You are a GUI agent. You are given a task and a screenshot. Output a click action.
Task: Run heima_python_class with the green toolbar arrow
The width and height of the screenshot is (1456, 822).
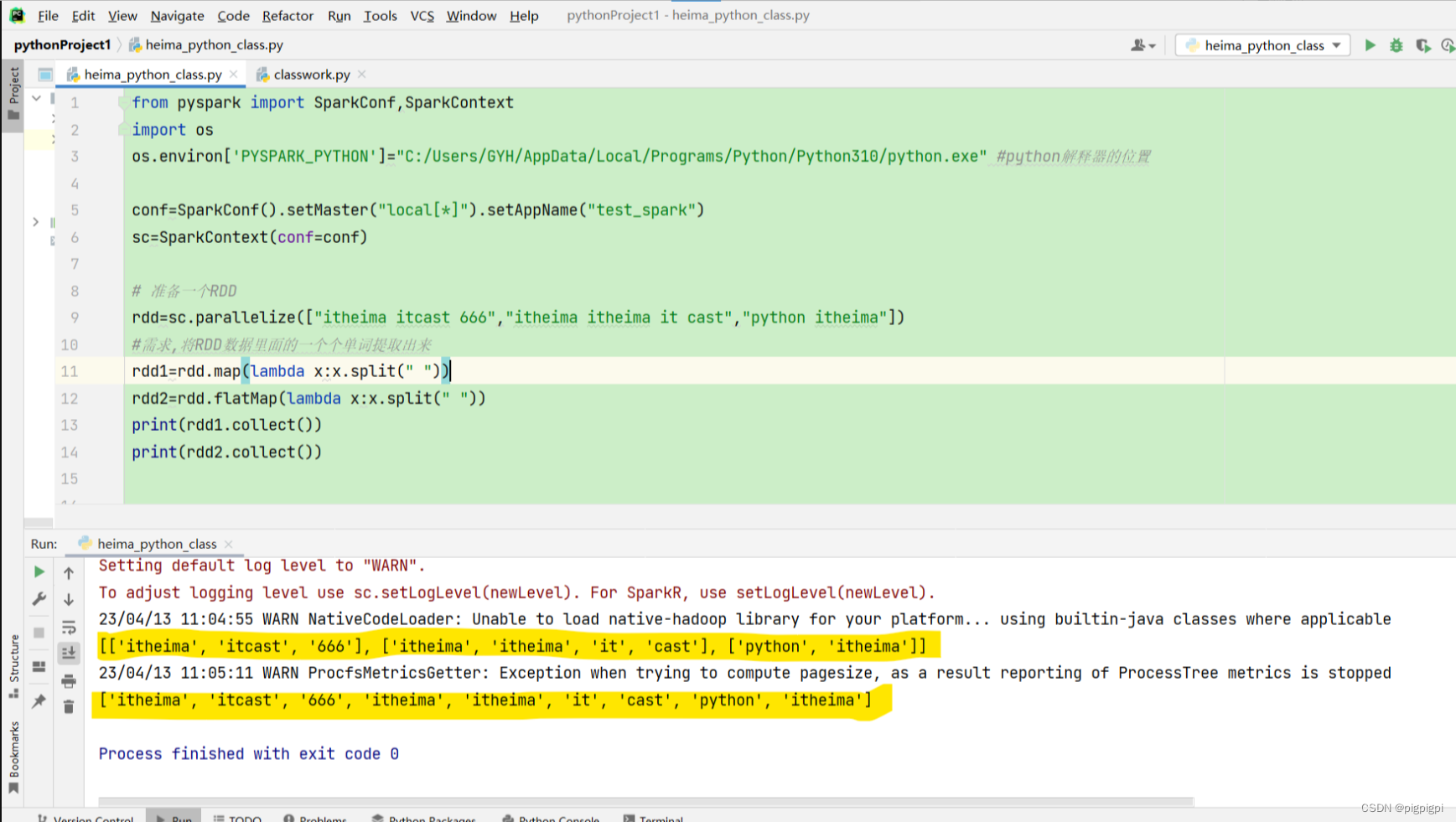pos(1370,45)
